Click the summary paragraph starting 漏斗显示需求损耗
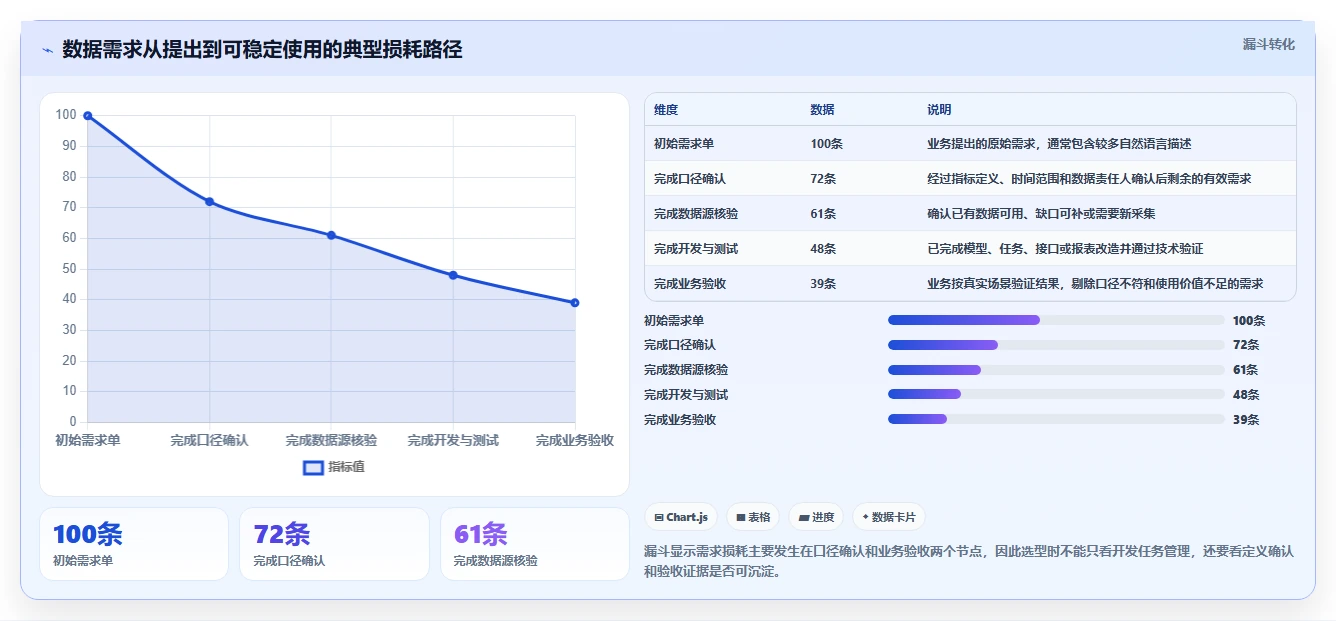The height and width of the screenshot is (621, 1336). pyautogui.click(x=969, y=562)
